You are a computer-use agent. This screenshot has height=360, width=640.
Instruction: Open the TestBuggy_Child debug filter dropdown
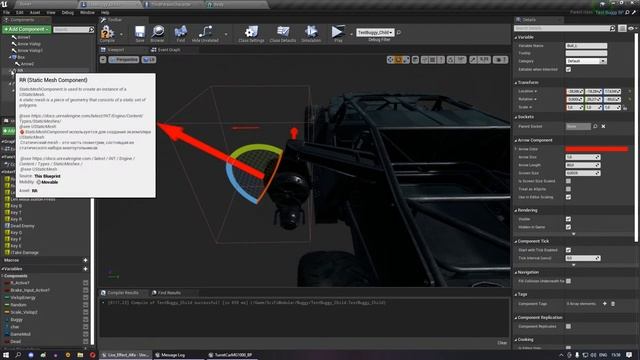pos(375,32)
